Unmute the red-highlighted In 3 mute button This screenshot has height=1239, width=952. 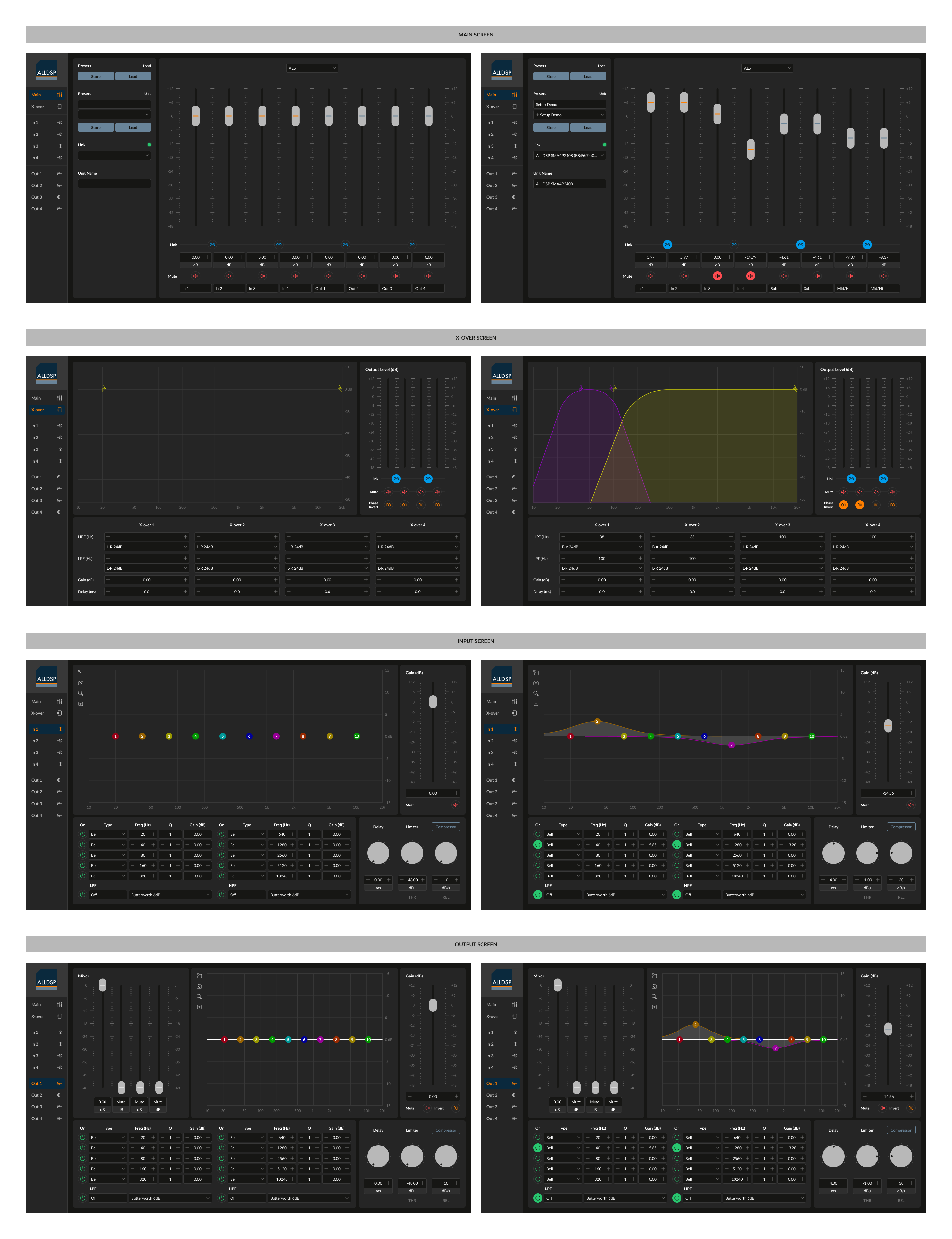tap(717, 276)
